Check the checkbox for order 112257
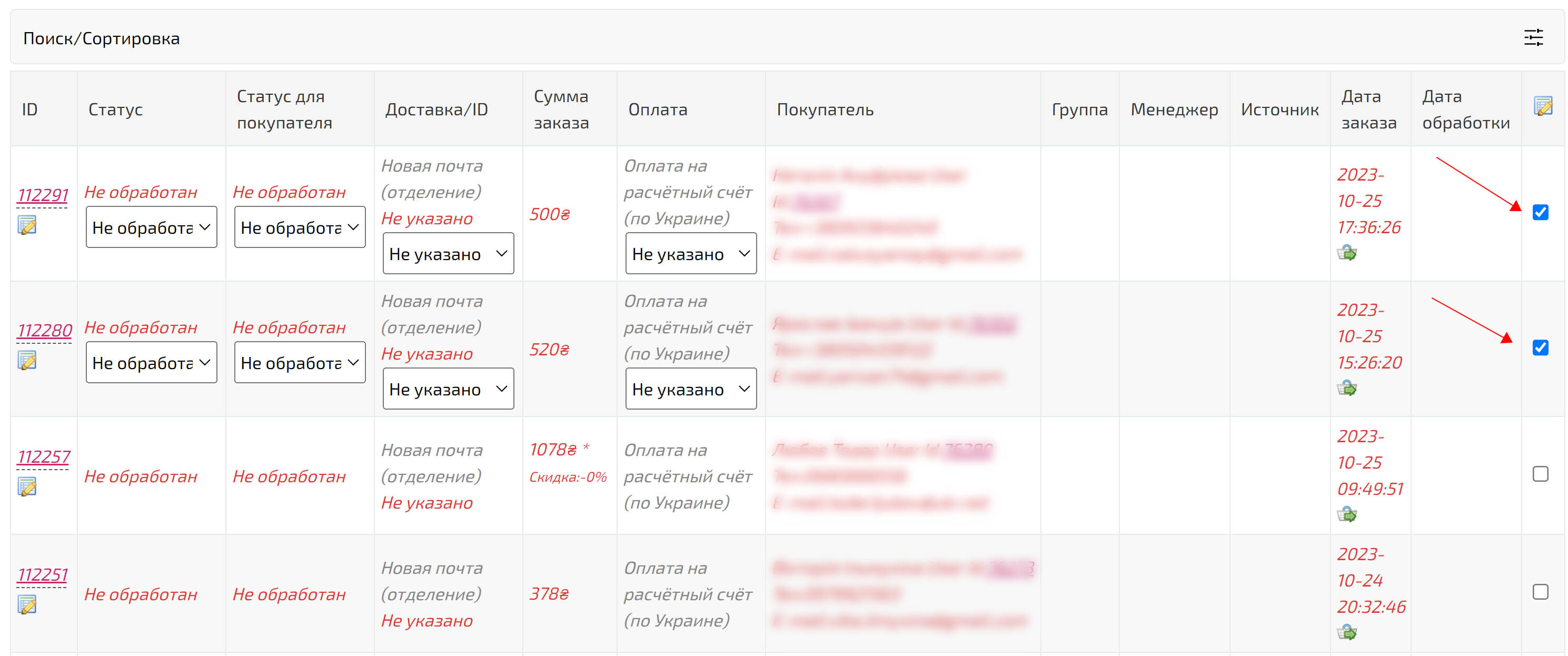This screenshot has height=656, width=1568. (x=1540, y=473)
